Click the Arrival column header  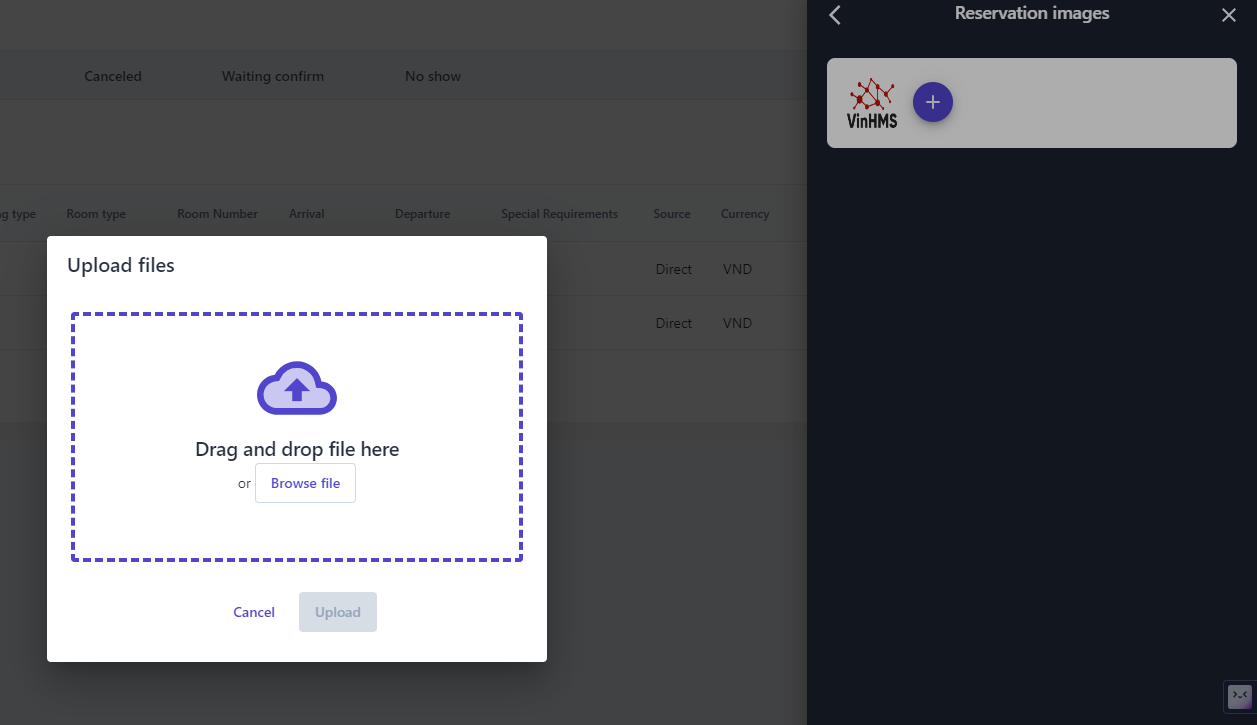[306, 214]
